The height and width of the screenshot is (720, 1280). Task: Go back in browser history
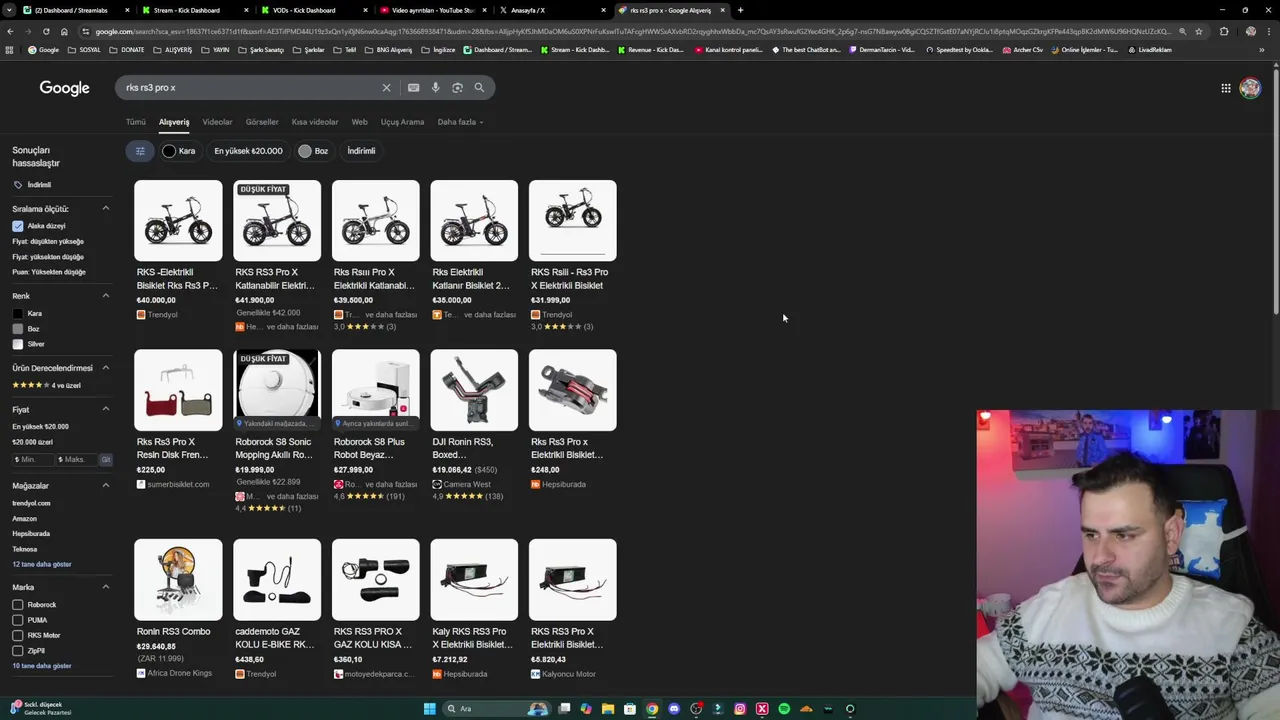click(x=10, y=31)
